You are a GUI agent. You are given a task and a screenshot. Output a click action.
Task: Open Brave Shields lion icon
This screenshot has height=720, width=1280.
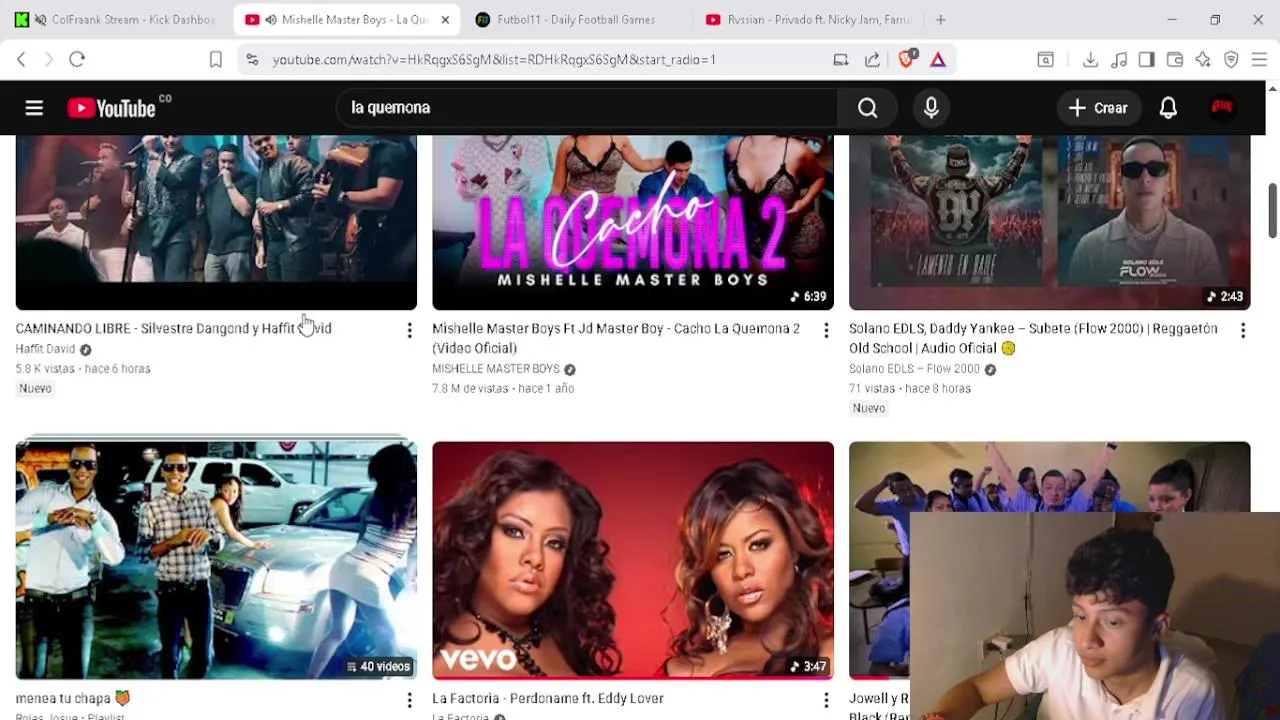[x=906, y=60]
